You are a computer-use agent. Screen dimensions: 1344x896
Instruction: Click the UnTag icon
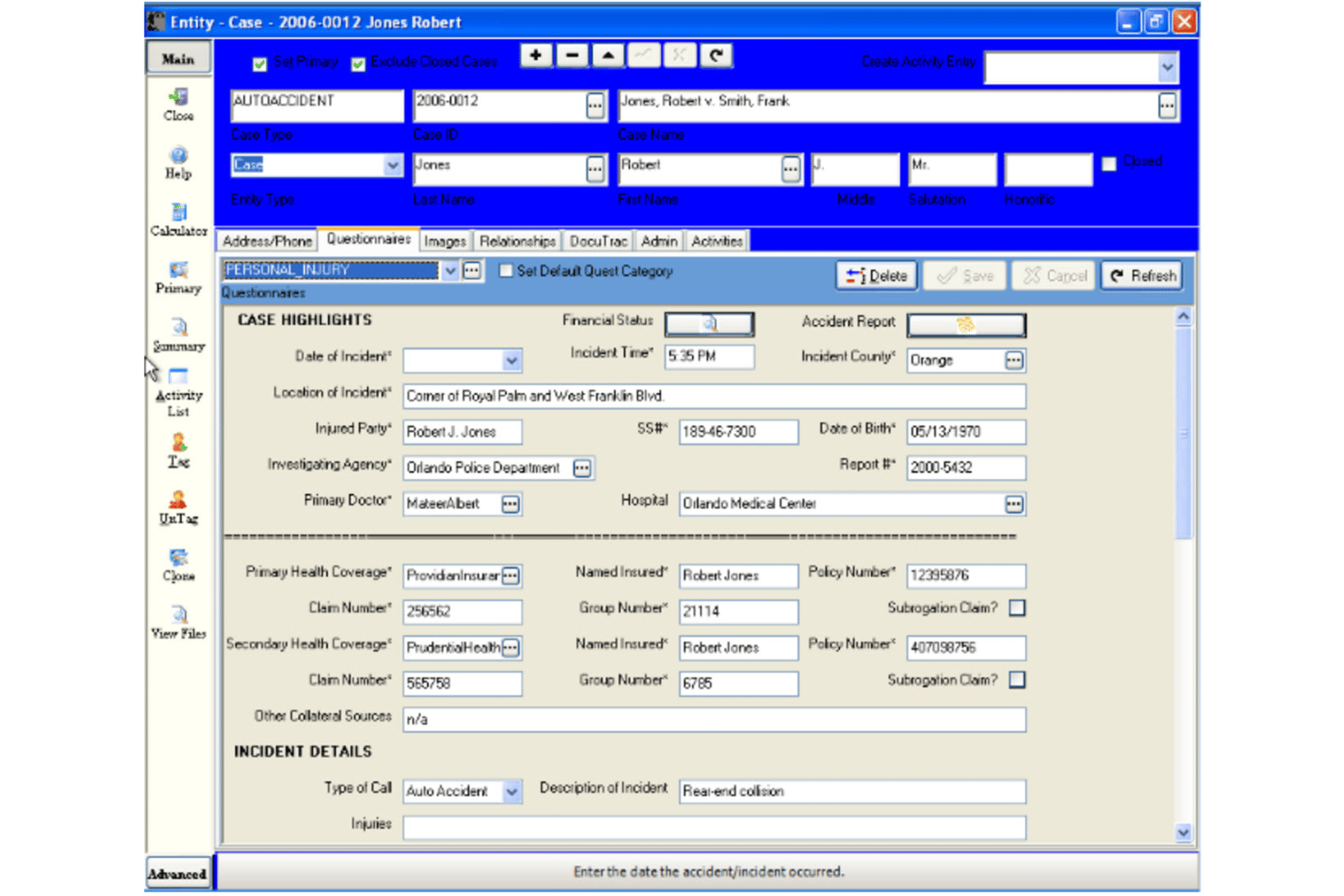pos(178,507)
